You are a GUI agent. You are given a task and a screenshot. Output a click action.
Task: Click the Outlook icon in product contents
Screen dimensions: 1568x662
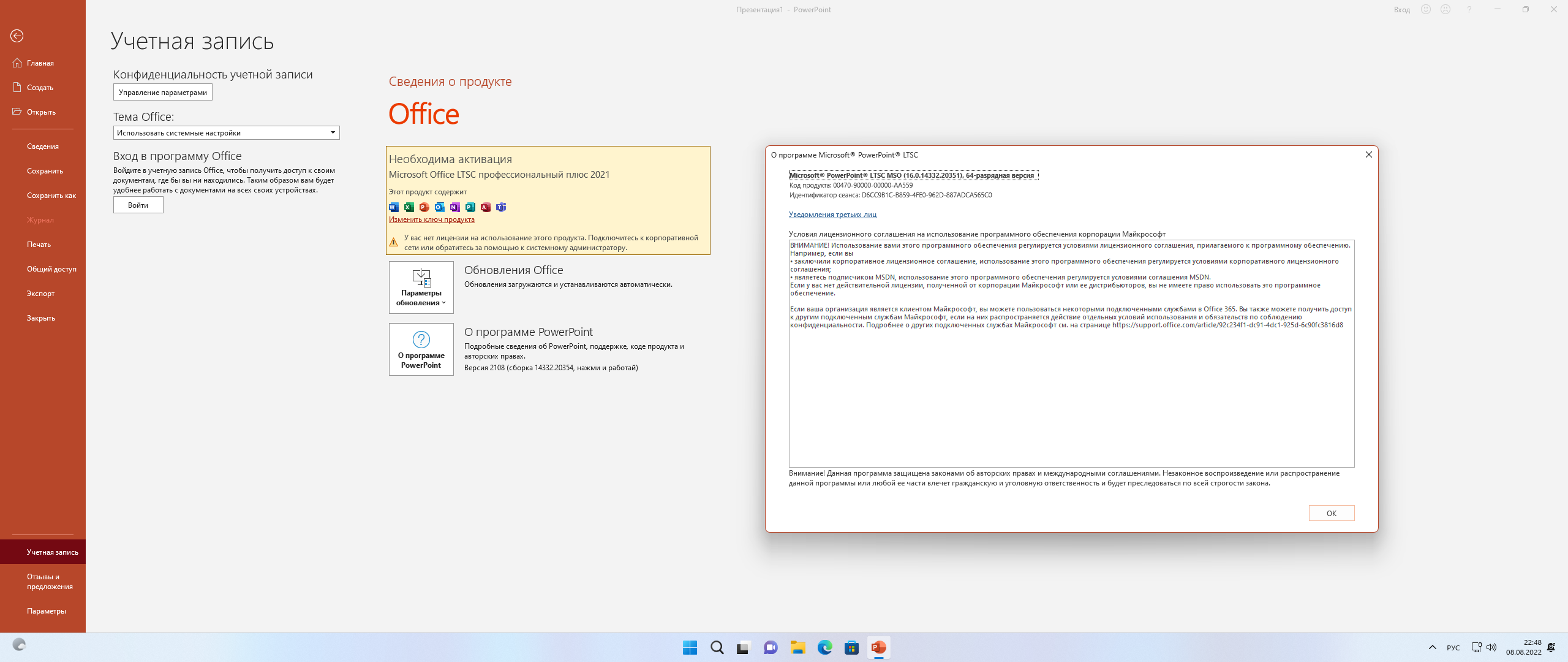[440, 207]
